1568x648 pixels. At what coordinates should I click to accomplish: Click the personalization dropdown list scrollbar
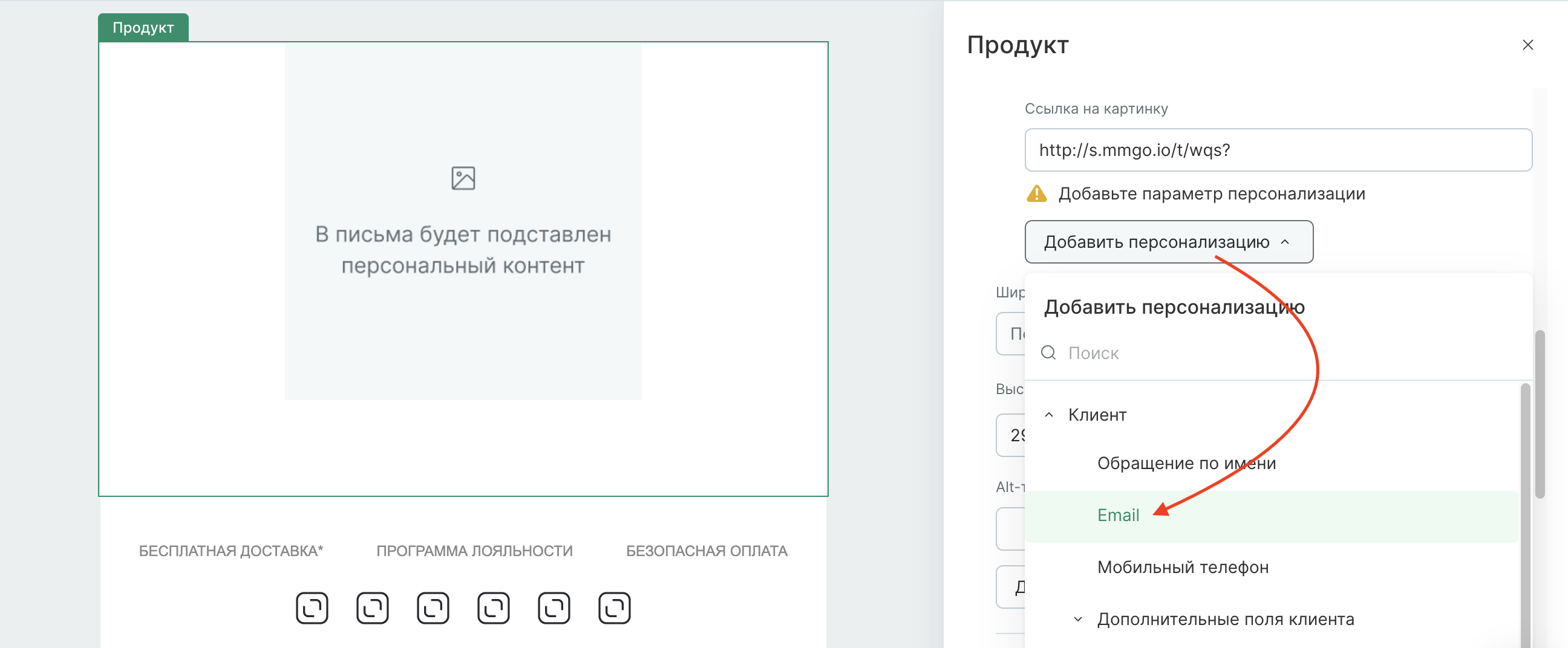click(x=1525, y=515)
